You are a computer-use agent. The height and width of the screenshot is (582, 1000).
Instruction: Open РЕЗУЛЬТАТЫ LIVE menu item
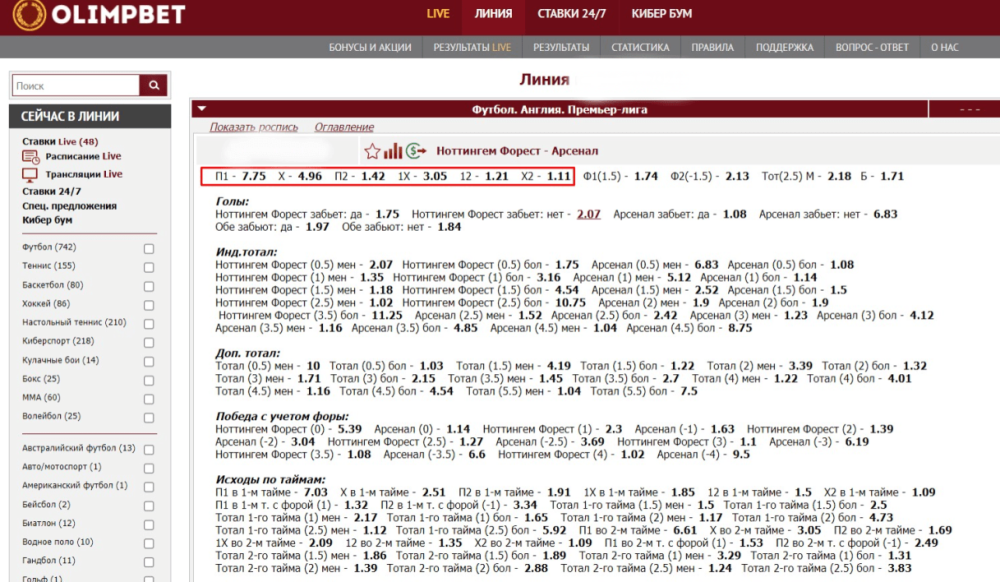(x=472, y=47)
